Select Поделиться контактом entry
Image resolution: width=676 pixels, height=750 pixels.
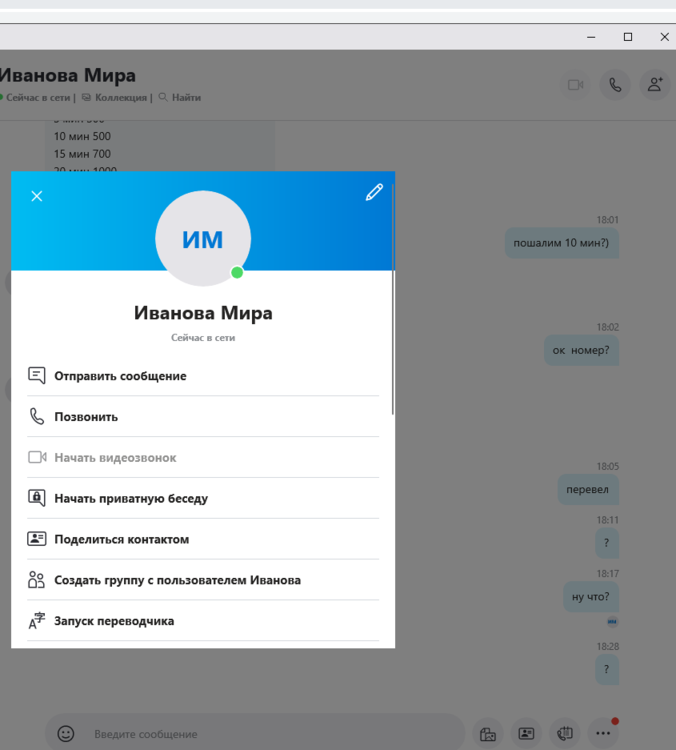[x=121, y=539]
